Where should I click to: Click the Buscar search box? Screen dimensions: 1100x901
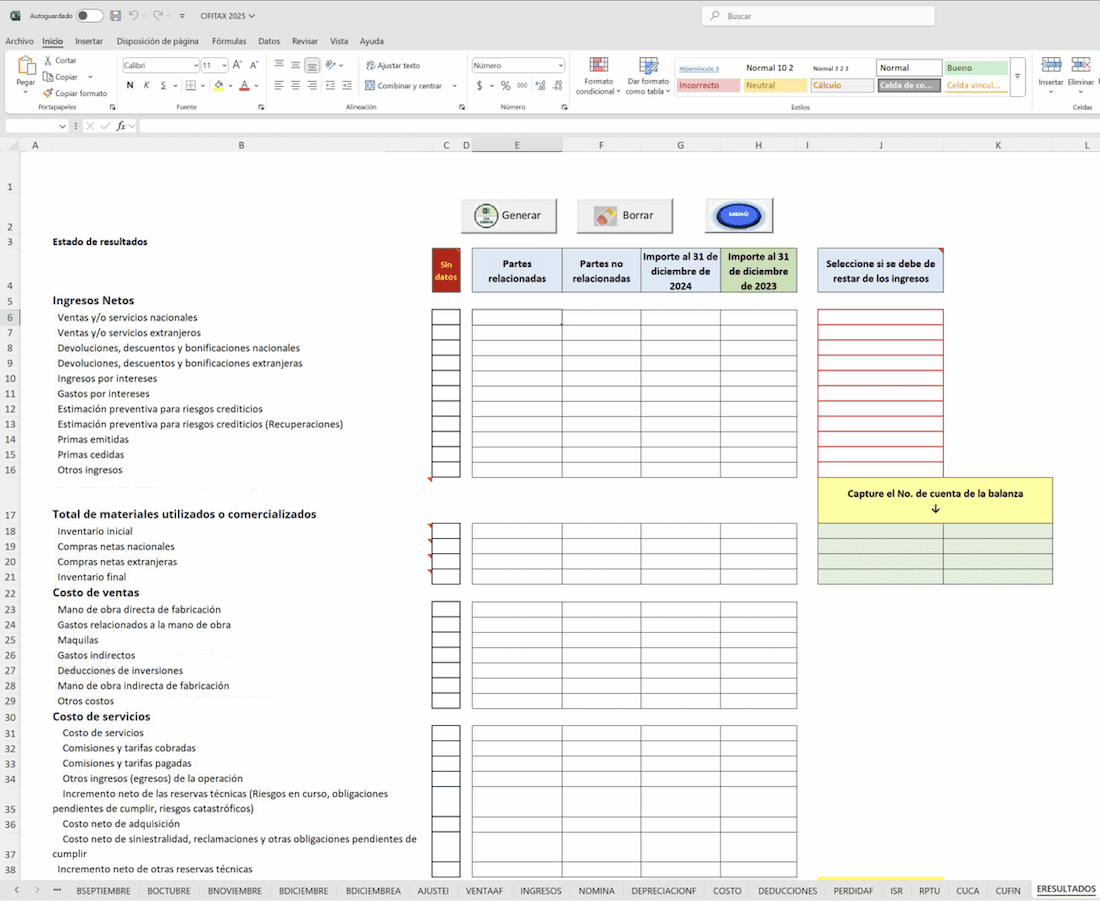818,16
